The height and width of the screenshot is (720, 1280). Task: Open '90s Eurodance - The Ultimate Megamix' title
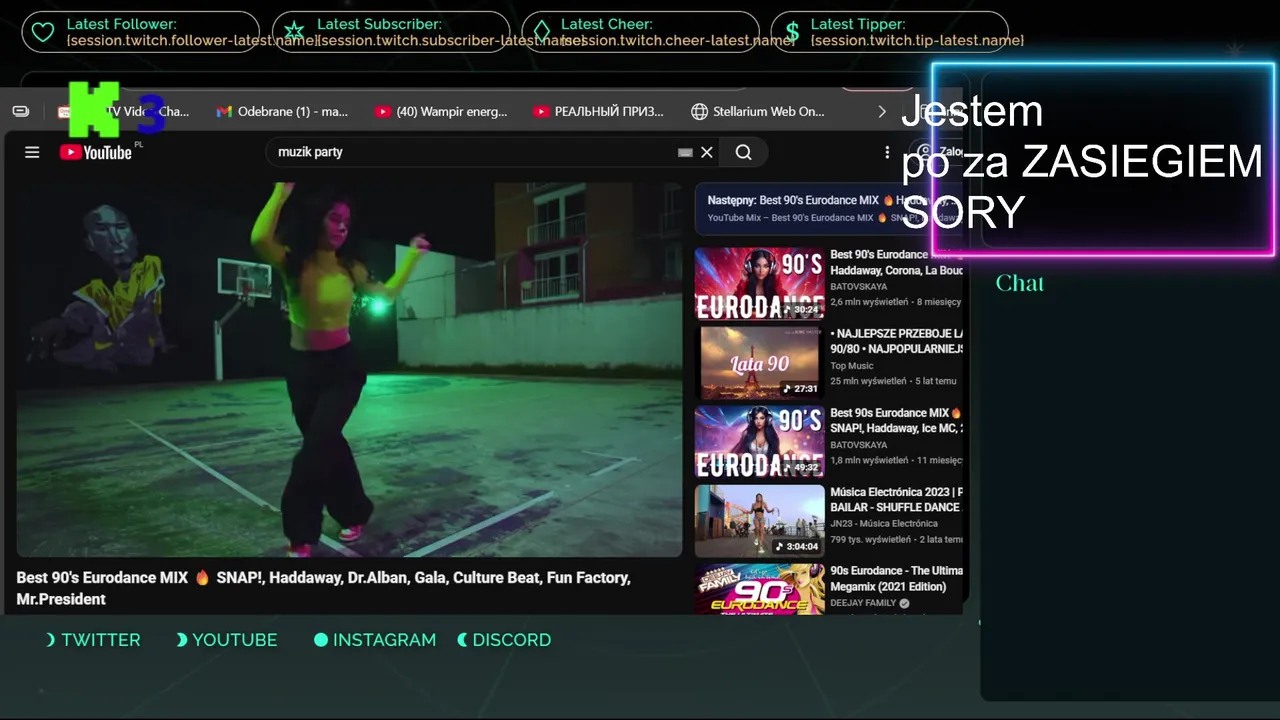pyautogui.click(x=896, y=578)
